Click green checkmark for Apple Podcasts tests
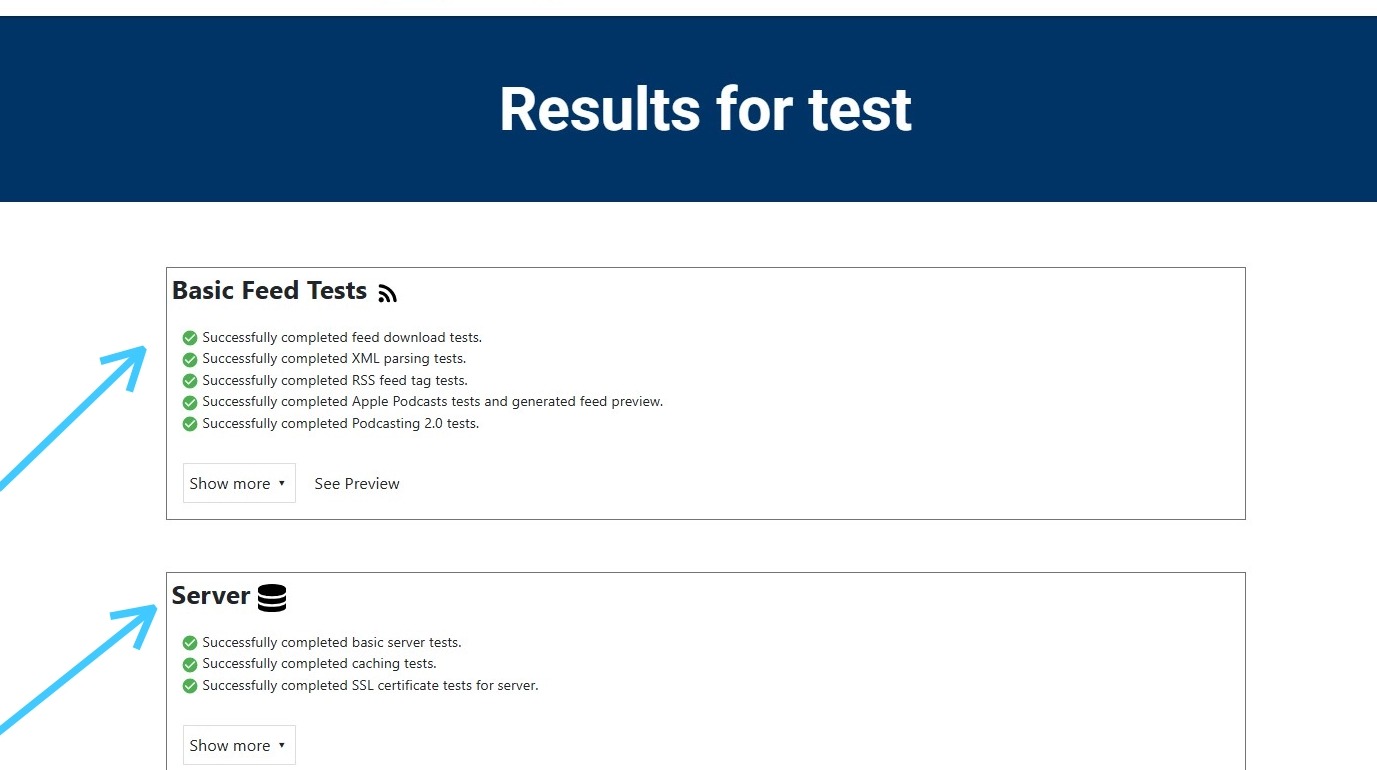This screenshot has width=1377, height=770. [x=190, y=402]
